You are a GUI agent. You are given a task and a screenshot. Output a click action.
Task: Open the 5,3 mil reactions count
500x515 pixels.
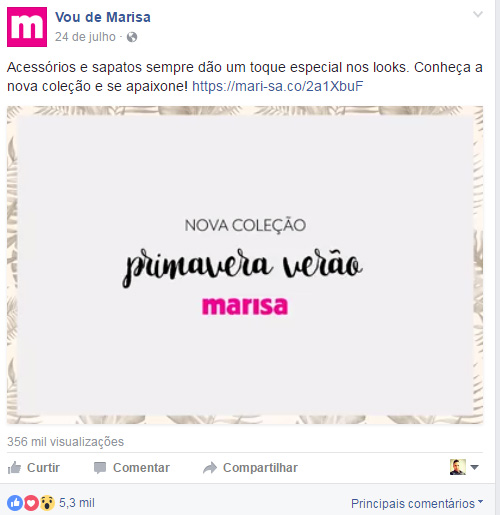tap(77, 503)
